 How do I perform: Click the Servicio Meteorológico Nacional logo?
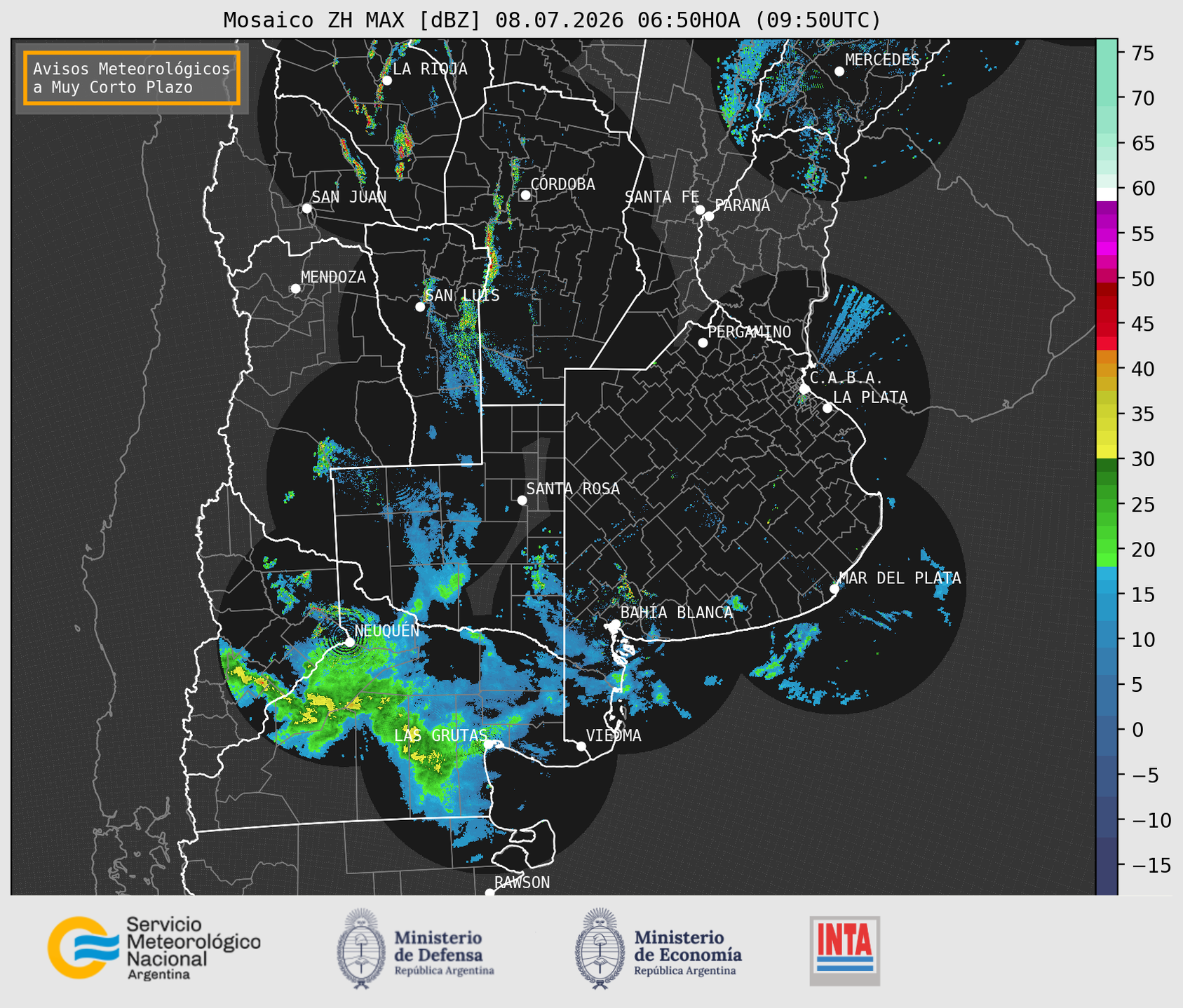coord(154,948)
